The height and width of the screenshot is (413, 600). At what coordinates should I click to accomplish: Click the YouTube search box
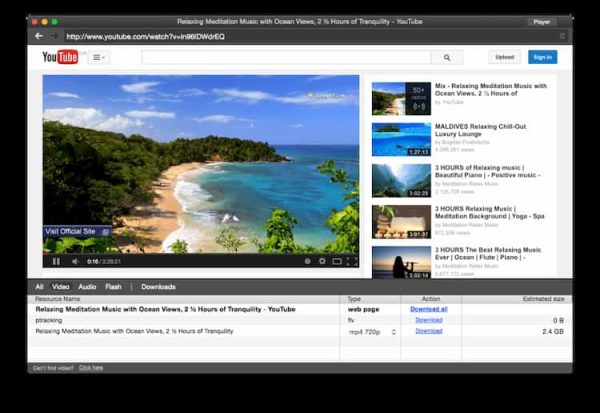(286, 57)
